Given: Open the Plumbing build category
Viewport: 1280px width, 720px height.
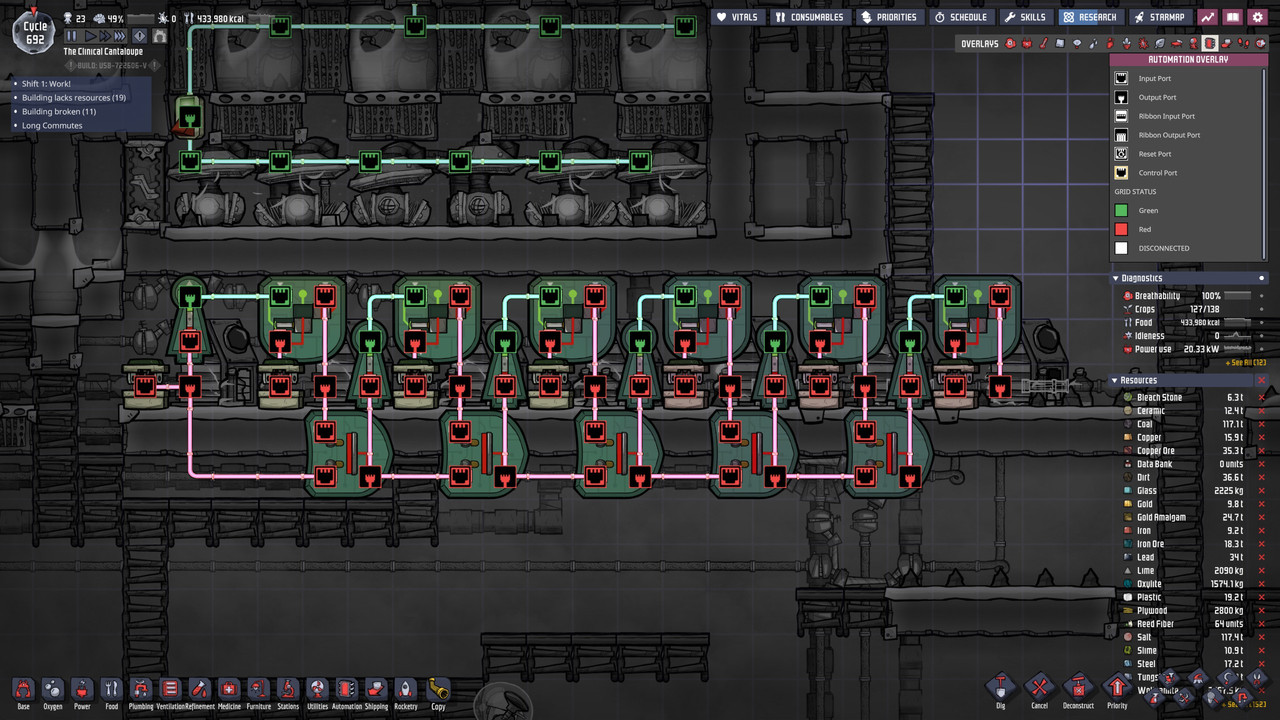Looking at the screenshot, I should coord(141,689).
